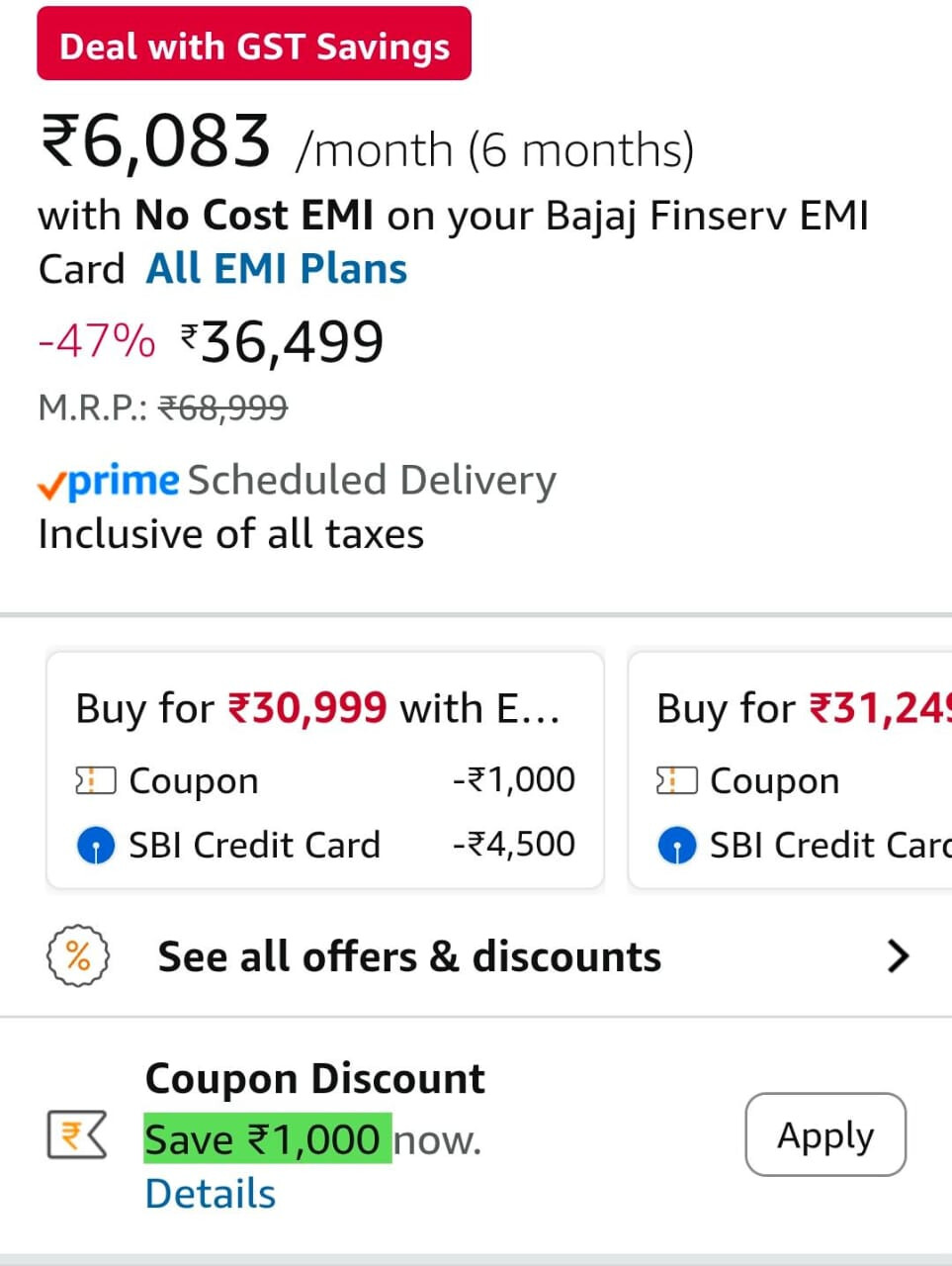Click the highlighted Save ₹1,000 text
Viewport: 952px width, 1266px height.
coord(267,1139)
